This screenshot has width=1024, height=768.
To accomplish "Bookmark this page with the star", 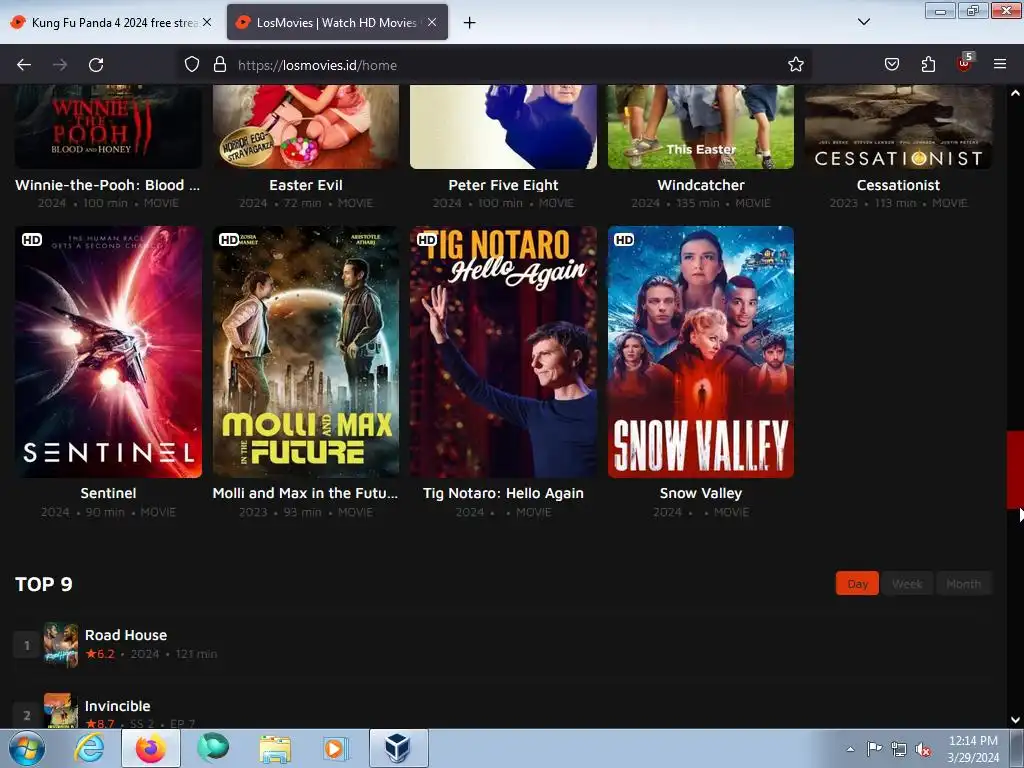I will coord(795,65).
